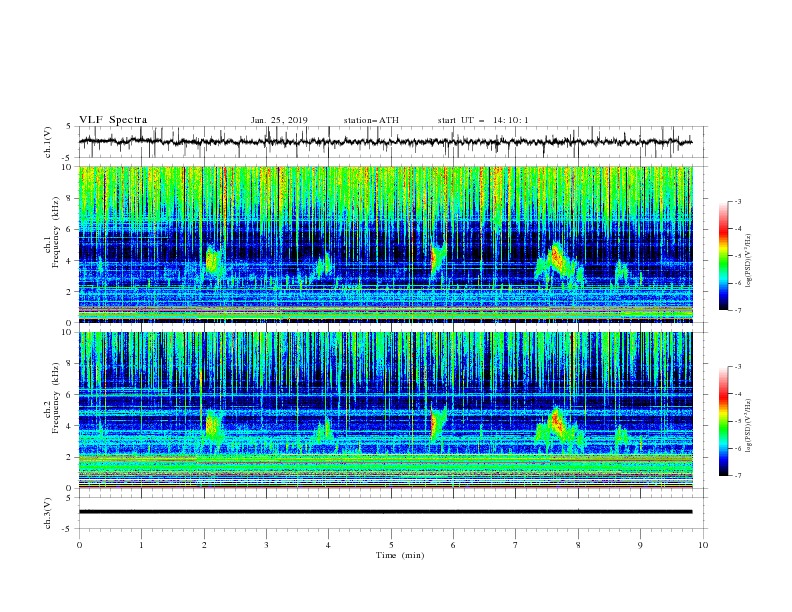Click the ch.1(V) waveform axis label
The image size is (792, 612).
48,142
